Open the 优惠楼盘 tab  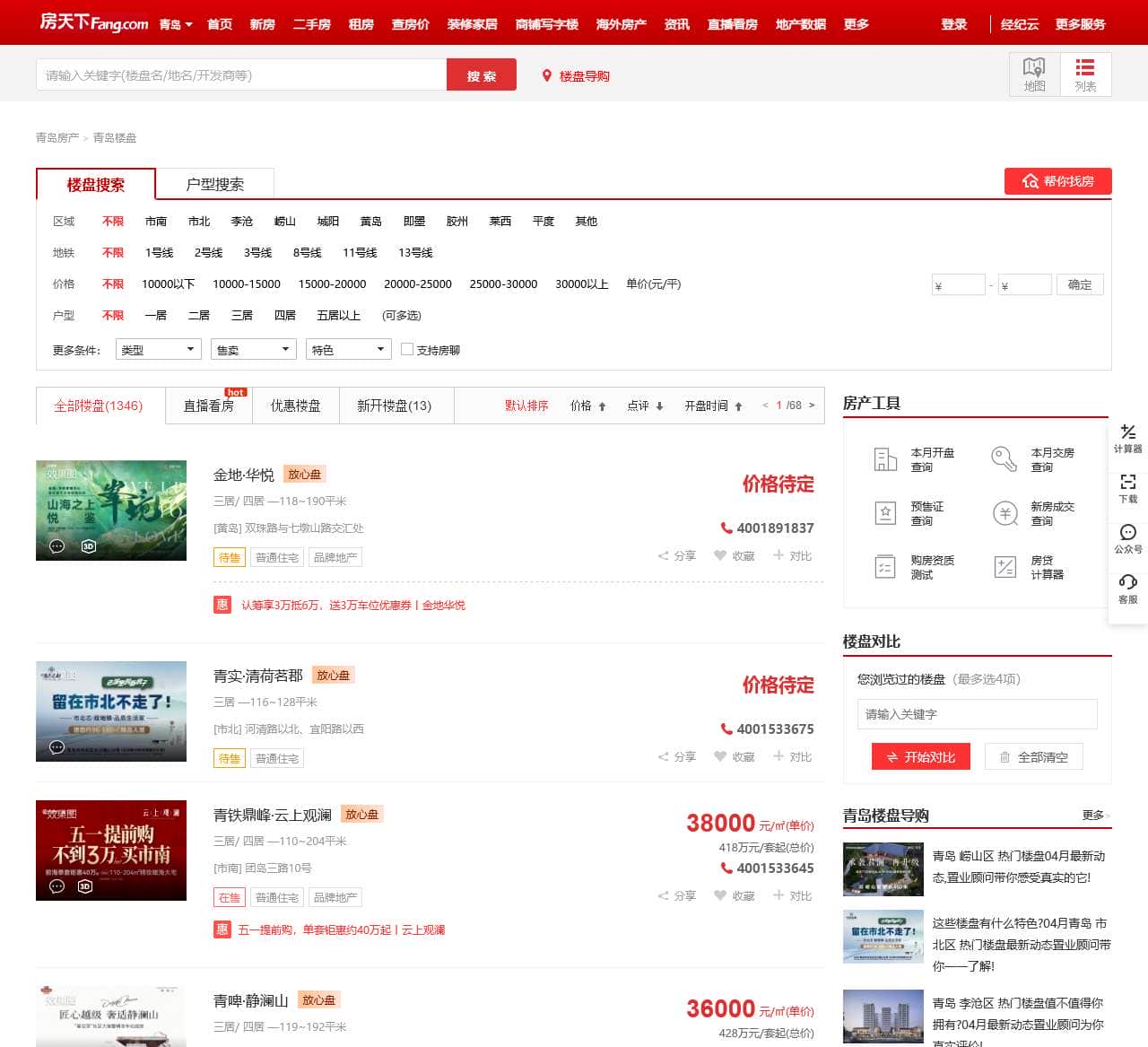(296, 406)
